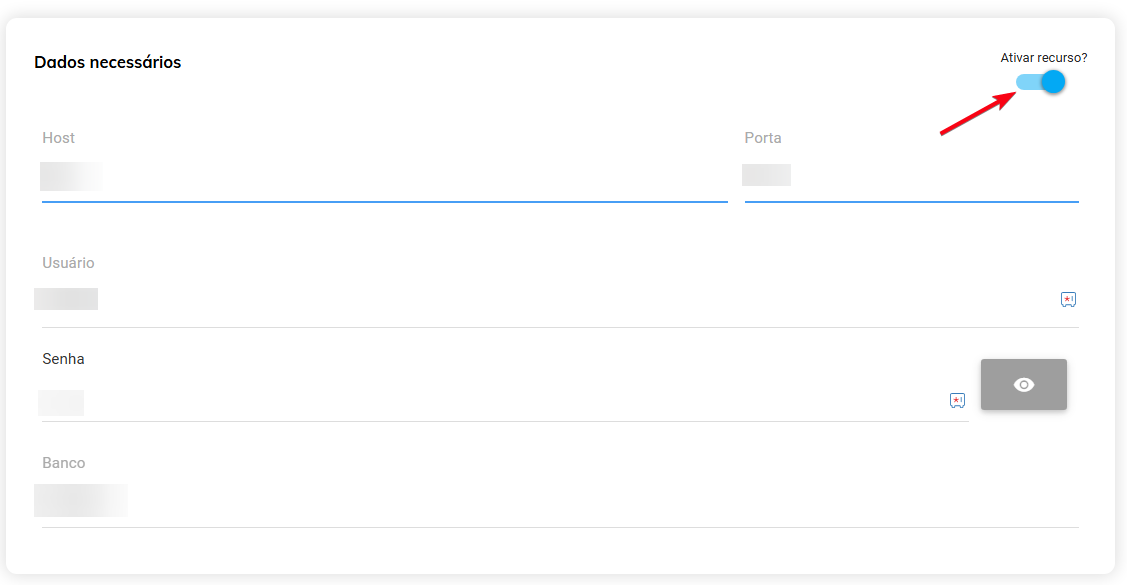Image resolution: width=1127 pixels, height=585 pixels.
Task: Click the Porta field label
Action: pyautogui.click(x=763, y=138)
